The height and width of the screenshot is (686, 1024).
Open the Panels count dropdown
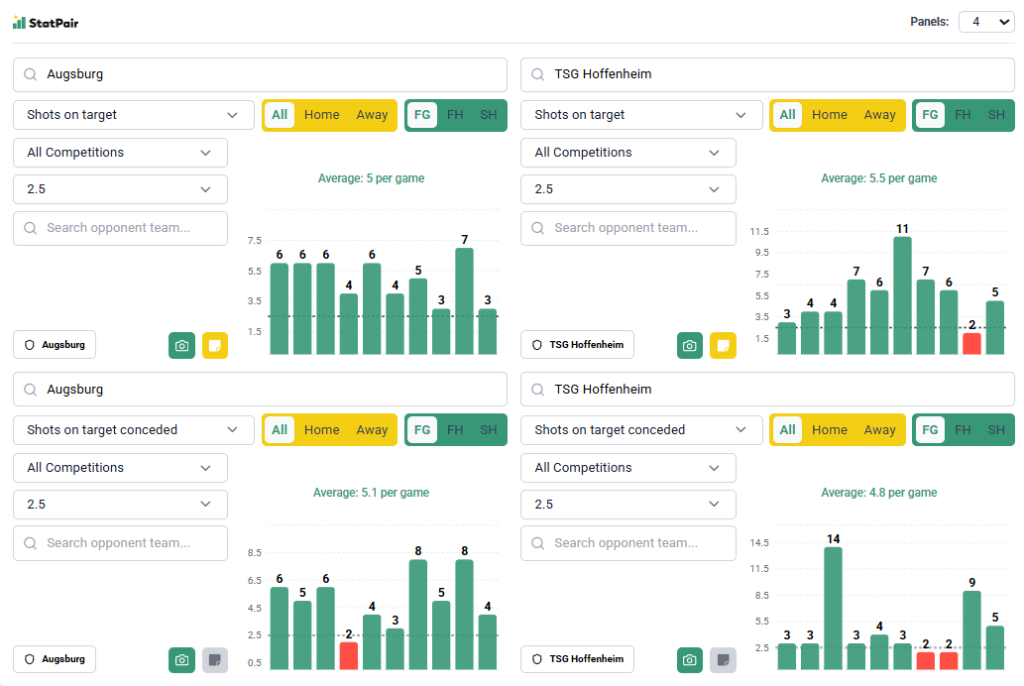pos(986,22)
